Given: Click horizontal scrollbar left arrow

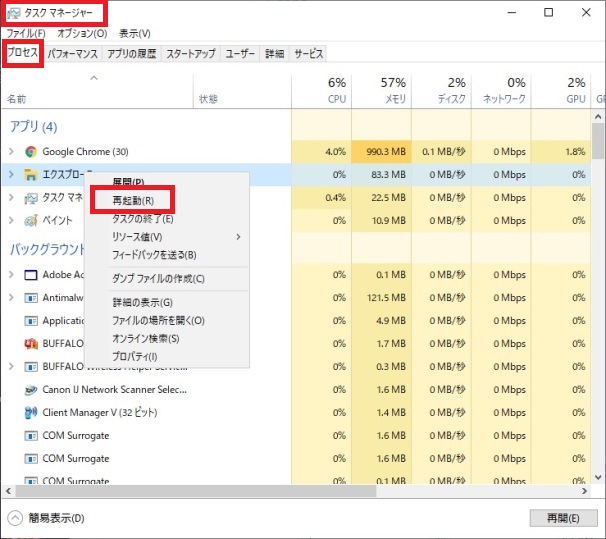Looking at the screenshot, I should click(9, 491).
